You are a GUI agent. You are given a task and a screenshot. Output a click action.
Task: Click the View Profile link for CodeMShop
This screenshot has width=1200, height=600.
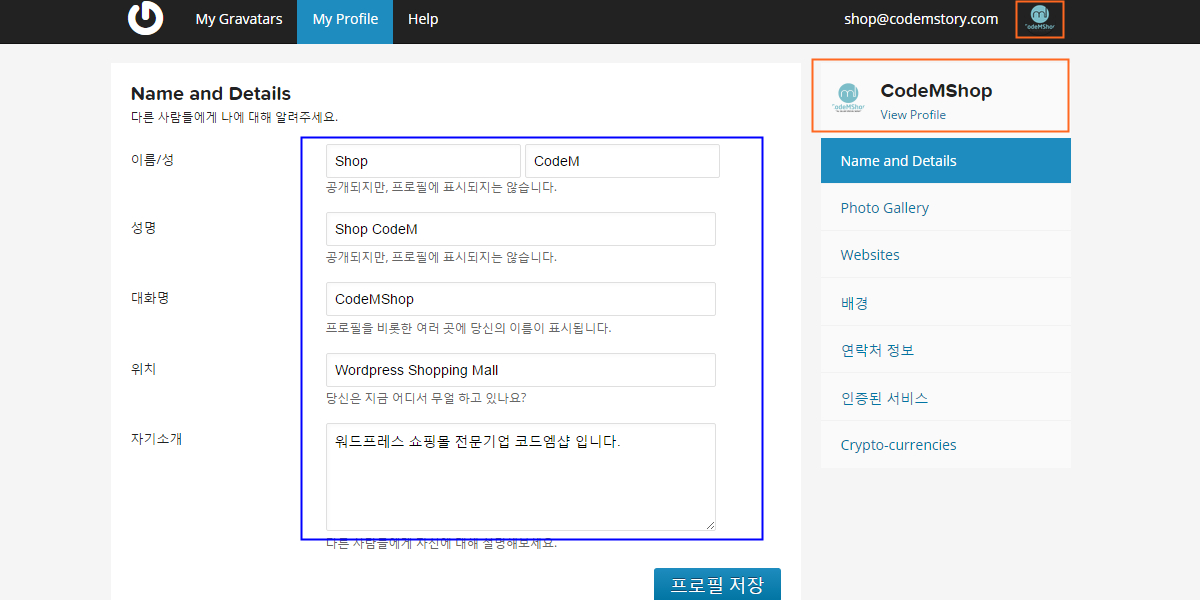coord(913,114)
